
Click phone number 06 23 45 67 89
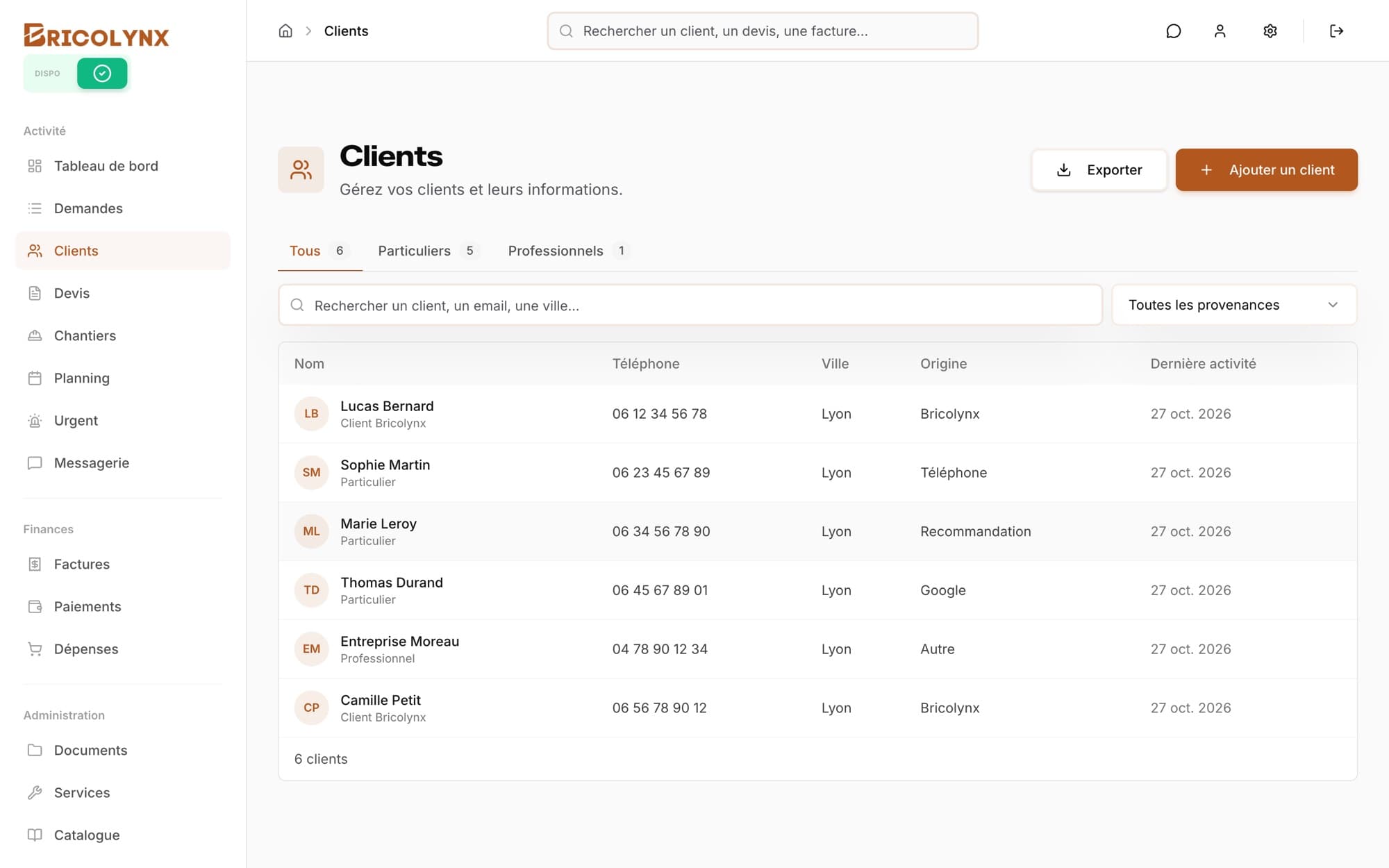661,472
